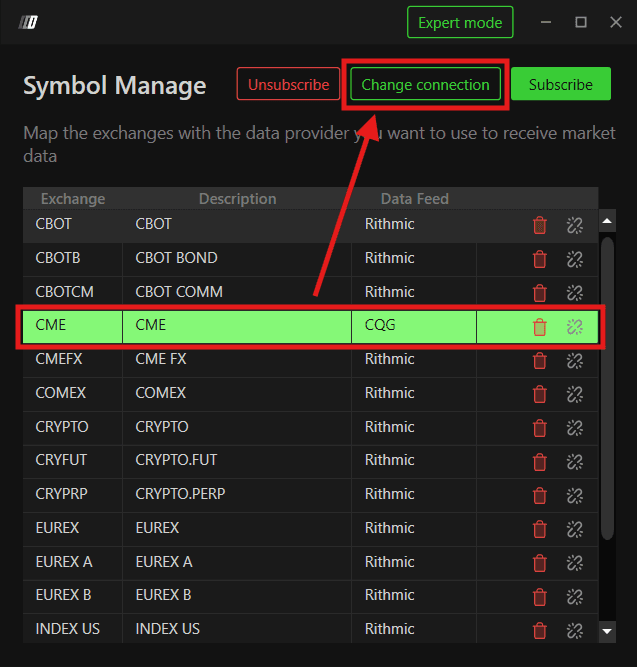Delete the EUREX A mapping
637x667 pixels.
pos(540,563)
